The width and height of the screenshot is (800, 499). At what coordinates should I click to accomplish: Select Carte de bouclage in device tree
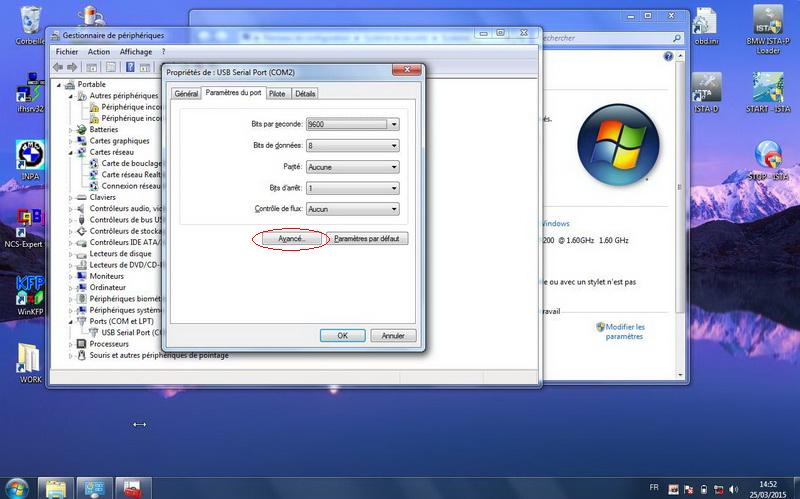131,163
